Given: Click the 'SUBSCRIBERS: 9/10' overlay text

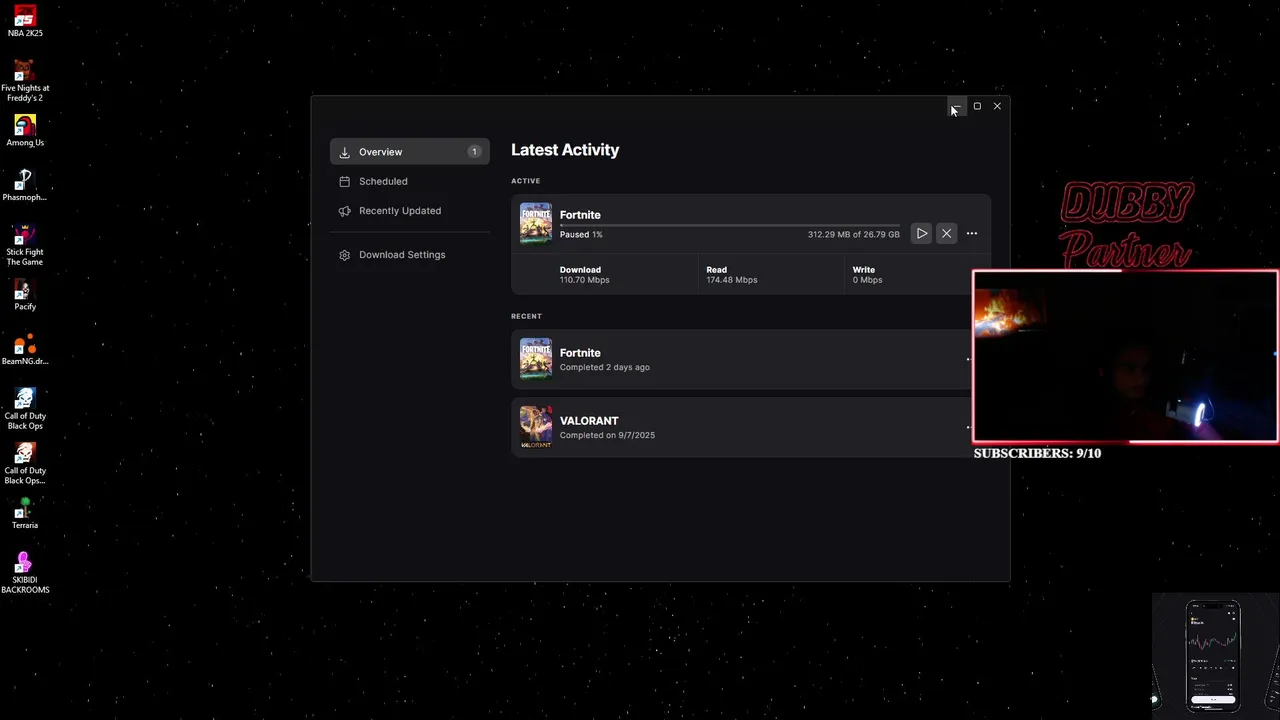Looking at the screenshot, I should [1037, 453].
